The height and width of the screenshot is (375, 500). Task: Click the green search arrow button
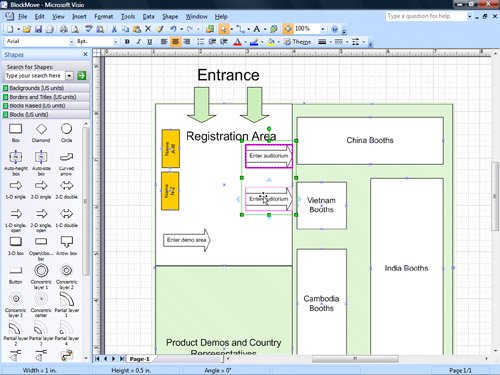click(81, 76)
